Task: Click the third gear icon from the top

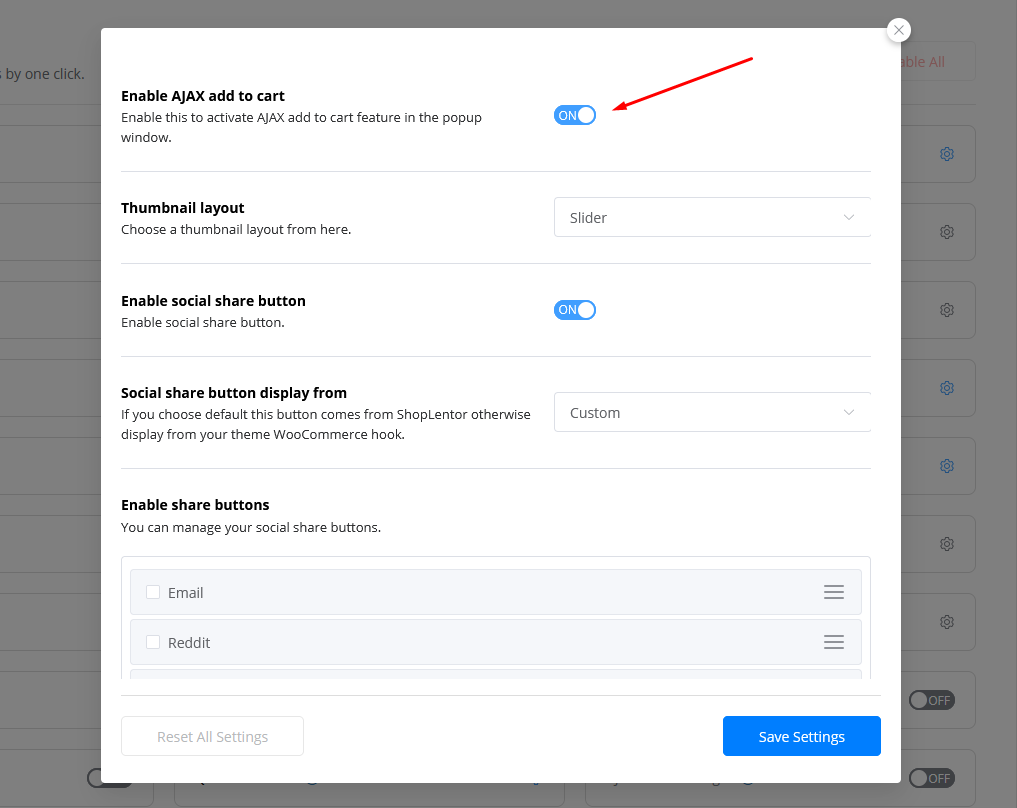Action: 946,310
